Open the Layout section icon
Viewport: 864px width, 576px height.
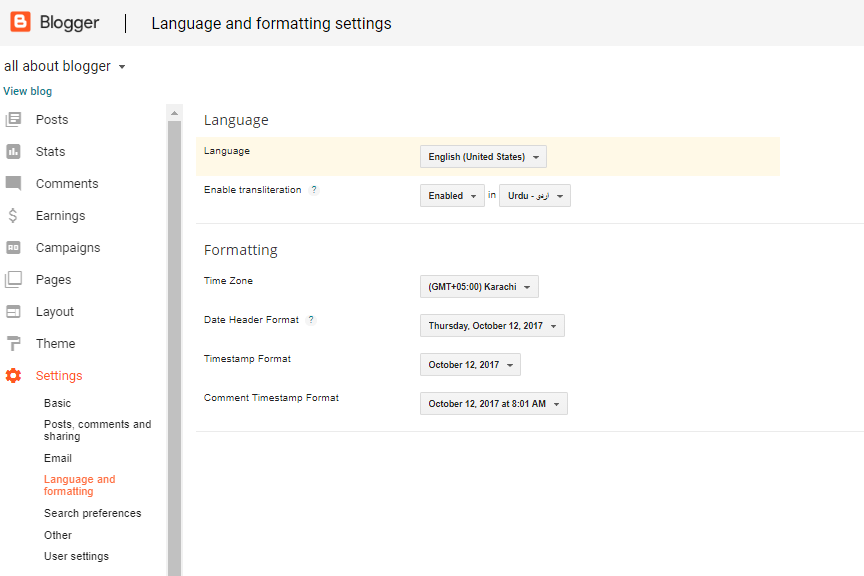pyautogui.click(x=14, y=311)
